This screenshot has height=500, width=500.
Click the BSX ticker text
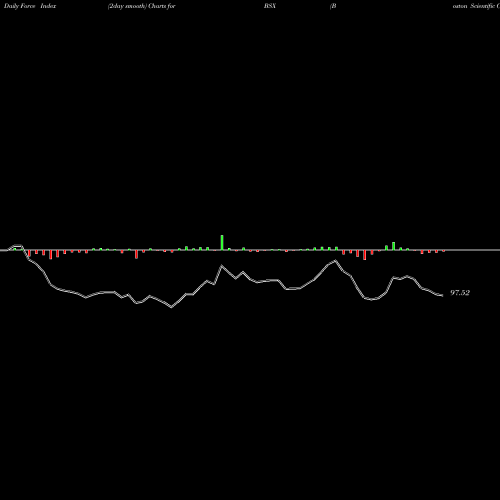[270, 6]
